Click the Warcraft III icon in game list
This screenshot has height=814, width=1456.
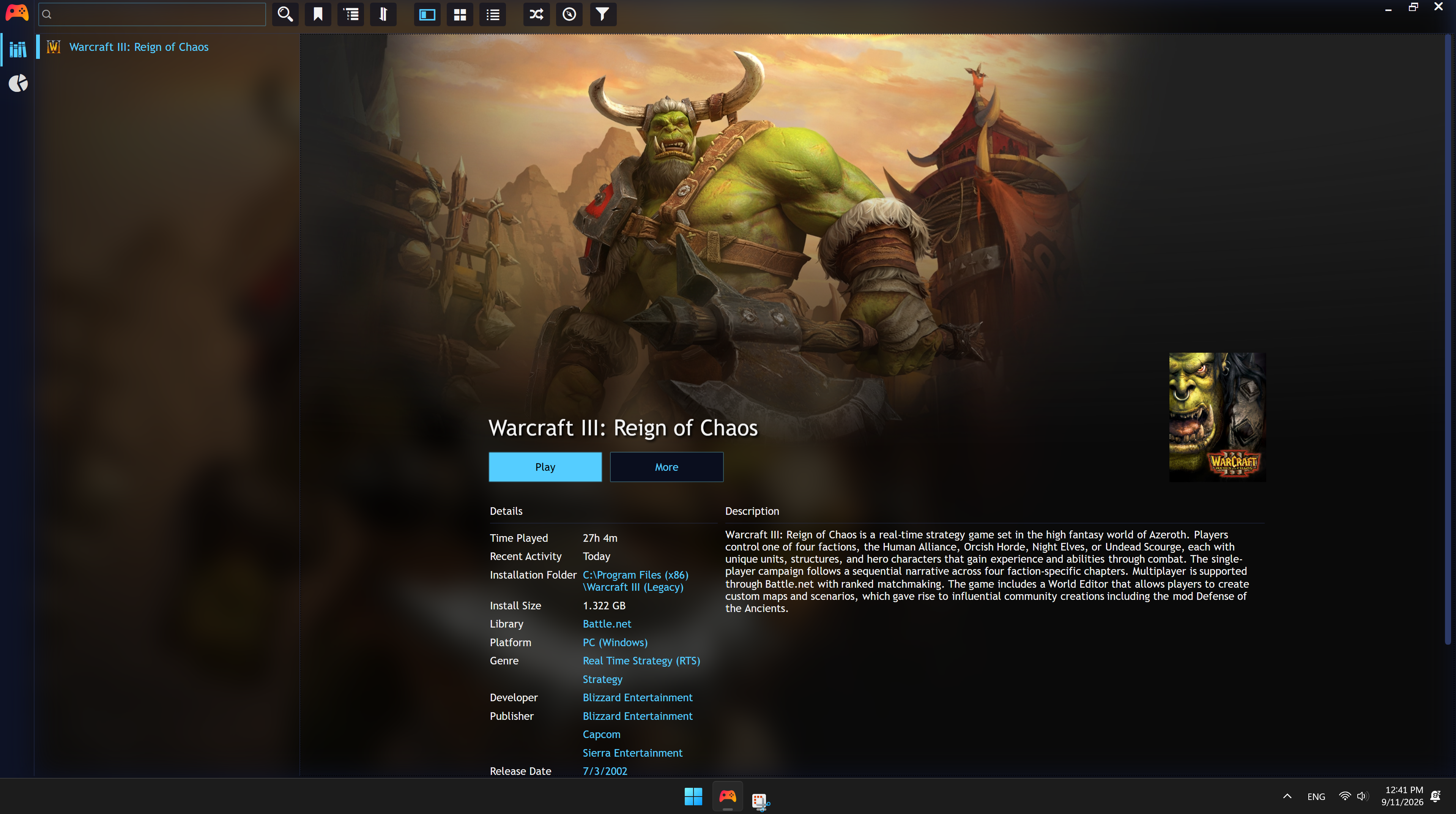[x=54, y=47]
